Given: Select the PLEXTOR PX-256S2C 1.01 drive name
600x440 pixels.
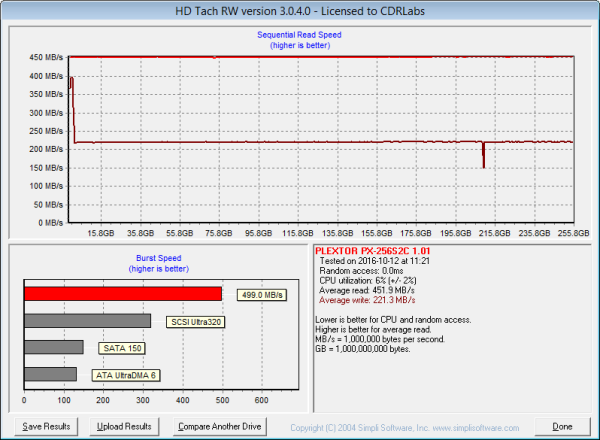Looking at the screenshot, I should click(x=373, y=251).
